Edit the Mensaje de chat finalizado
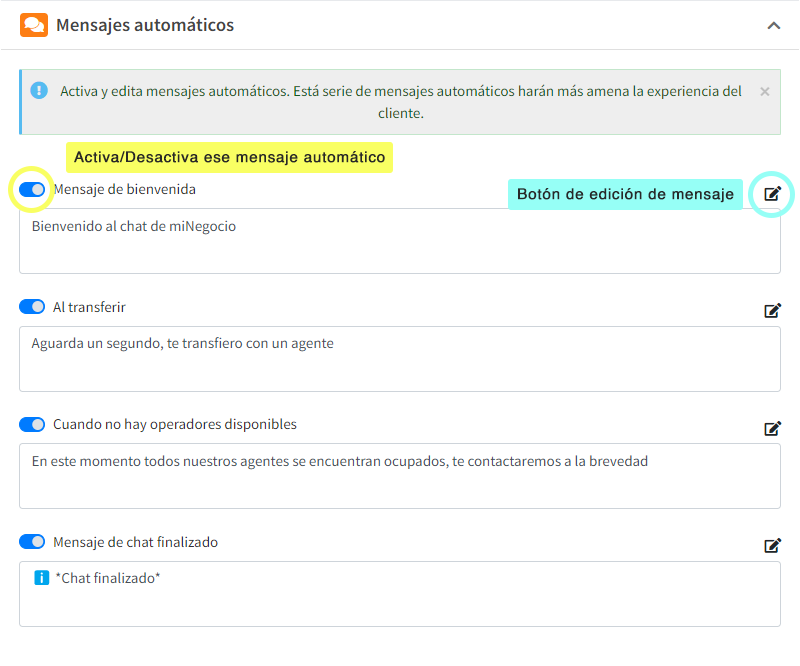The image size is (800, 666). click(772, 546)
